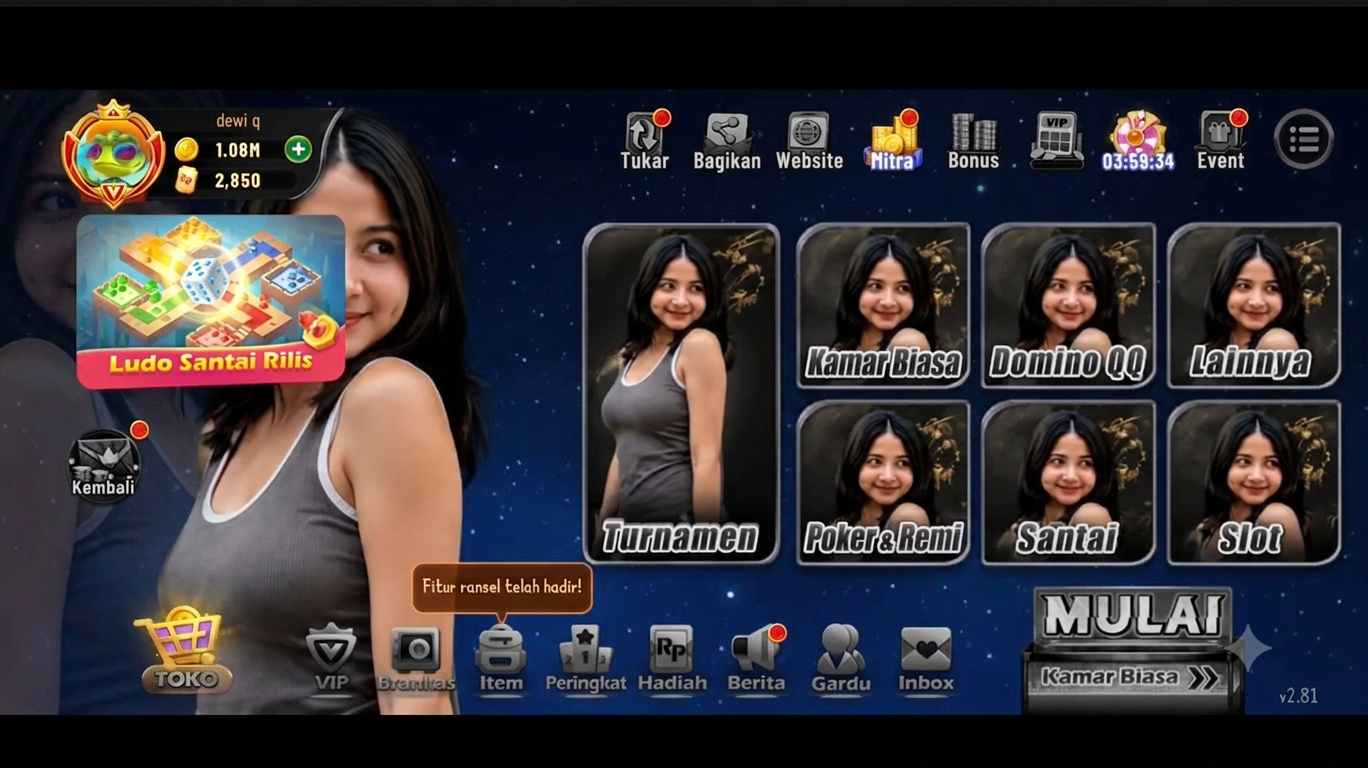Open the Gardu friends icon
1368x768 pixels.
[841, 659]
